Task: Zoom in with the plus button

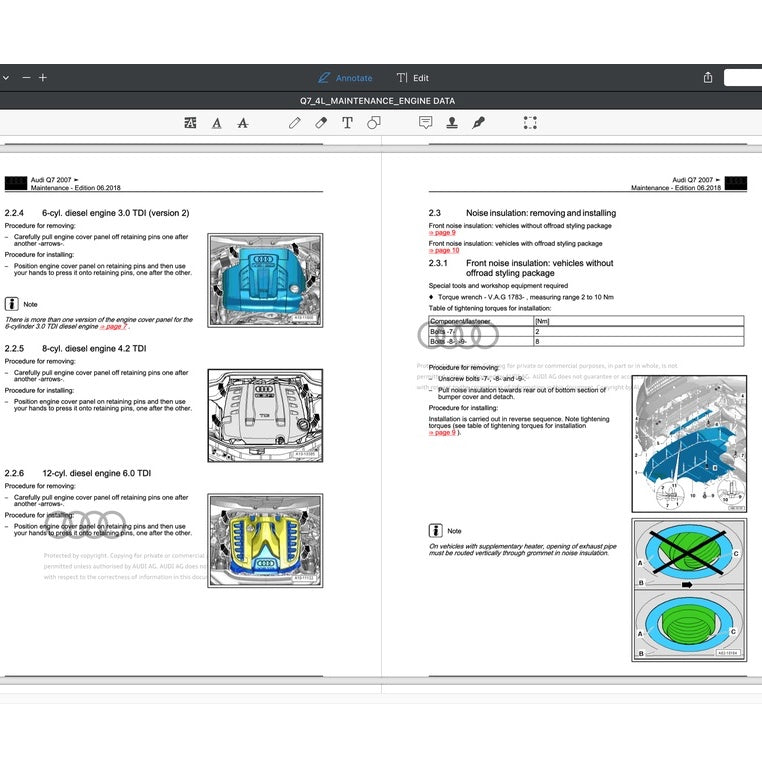Action: [43, 78]
